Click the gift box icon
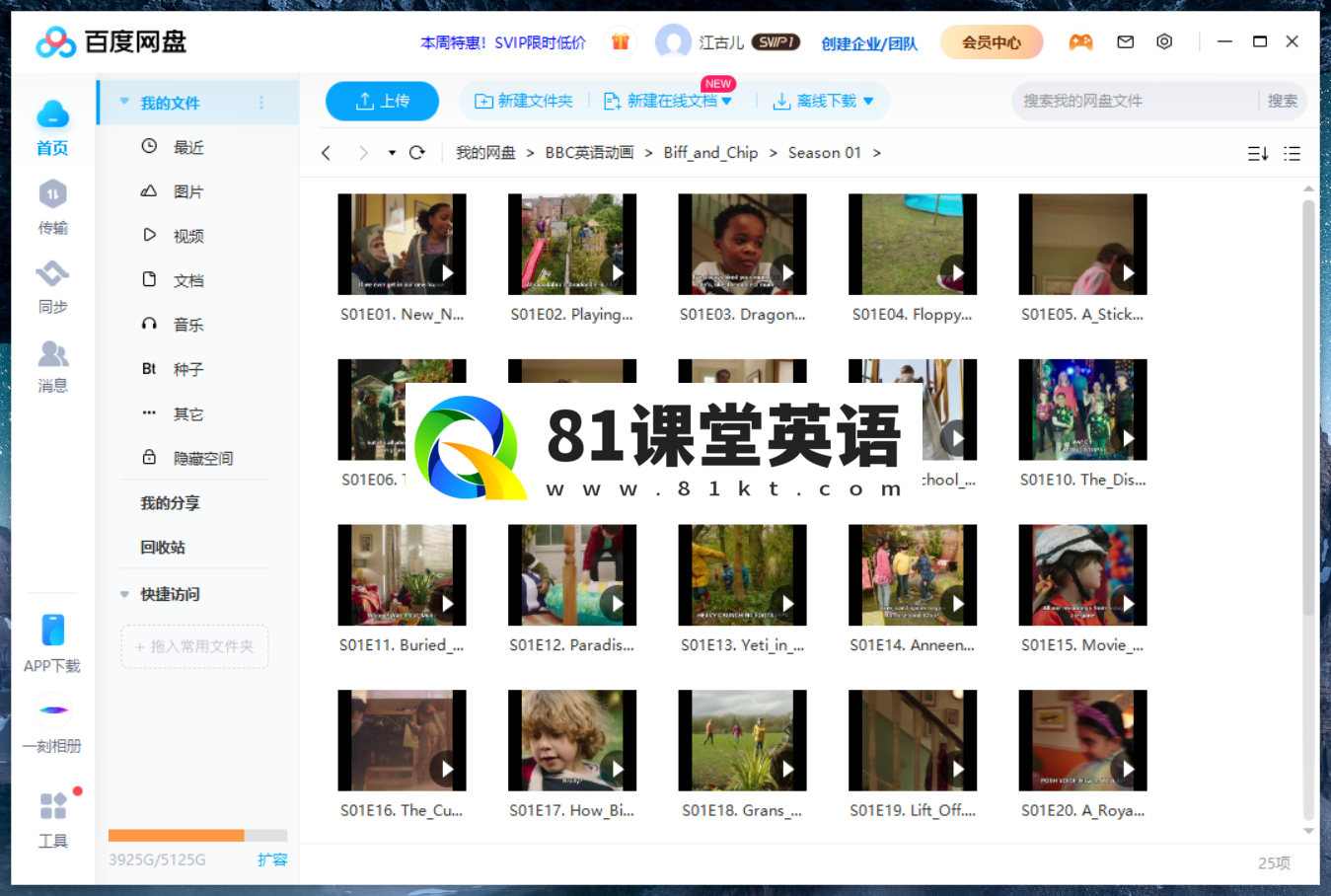Viewport: 1331px width, 896px height. pos(620,41)
